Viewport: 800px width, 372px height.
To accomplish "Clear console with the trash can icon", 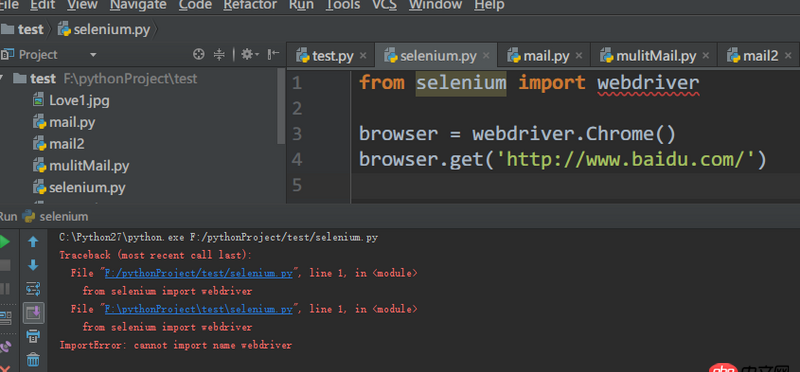I will pos(33,360).
